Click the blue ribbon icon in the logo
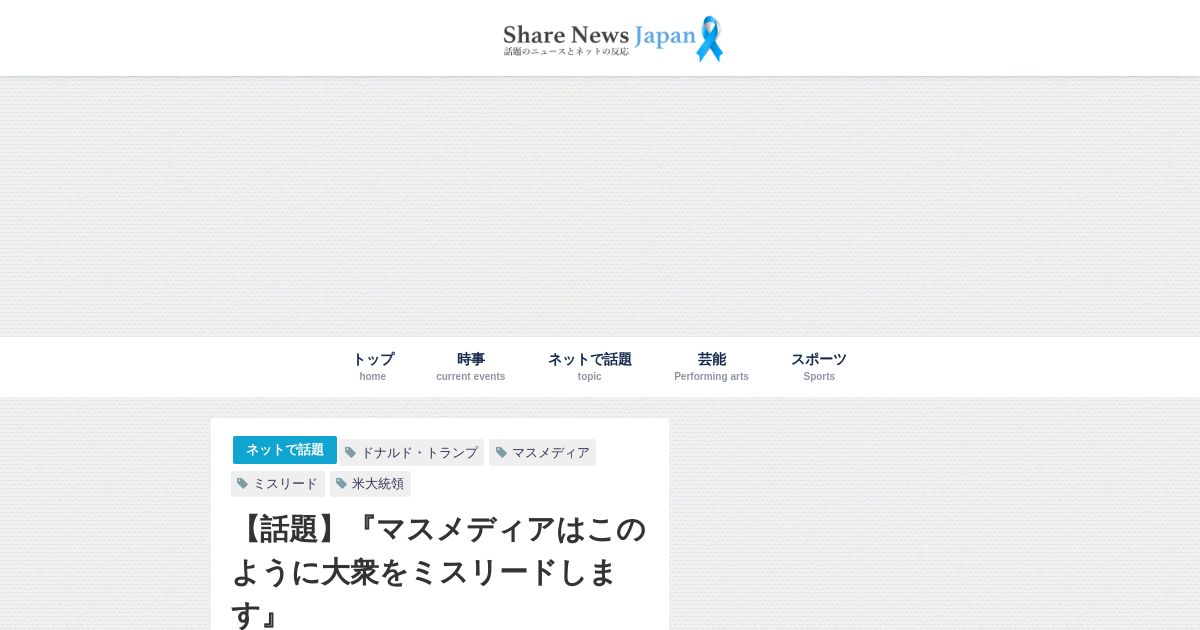 [709, 39]
